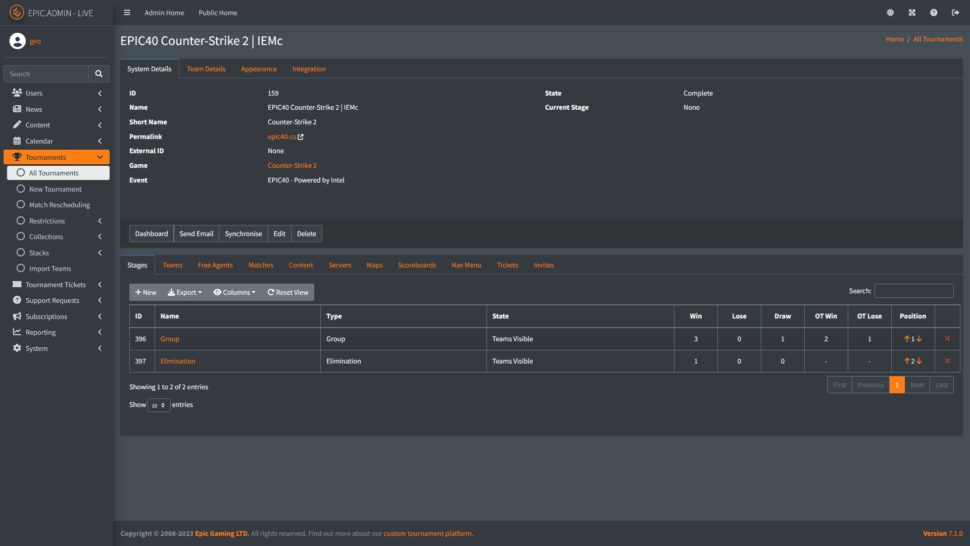Move Group stage down with arrow
Viewport: 970px width, 546px height.
[x=919, y=339]
